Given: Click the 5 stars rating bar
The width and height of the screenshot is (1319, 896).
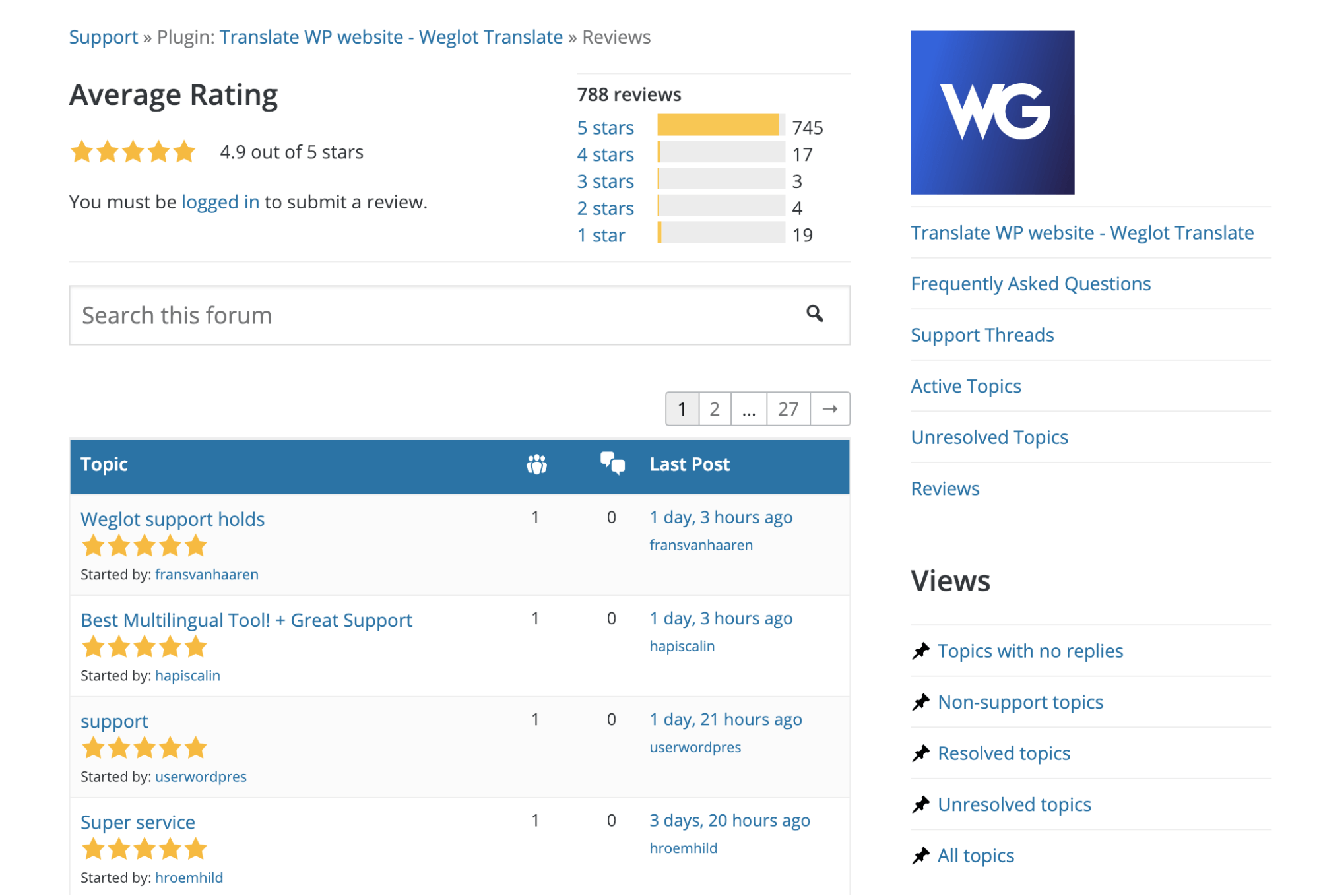Looking at the screenshot, I should pyautogui.click(x=721, y=125).
